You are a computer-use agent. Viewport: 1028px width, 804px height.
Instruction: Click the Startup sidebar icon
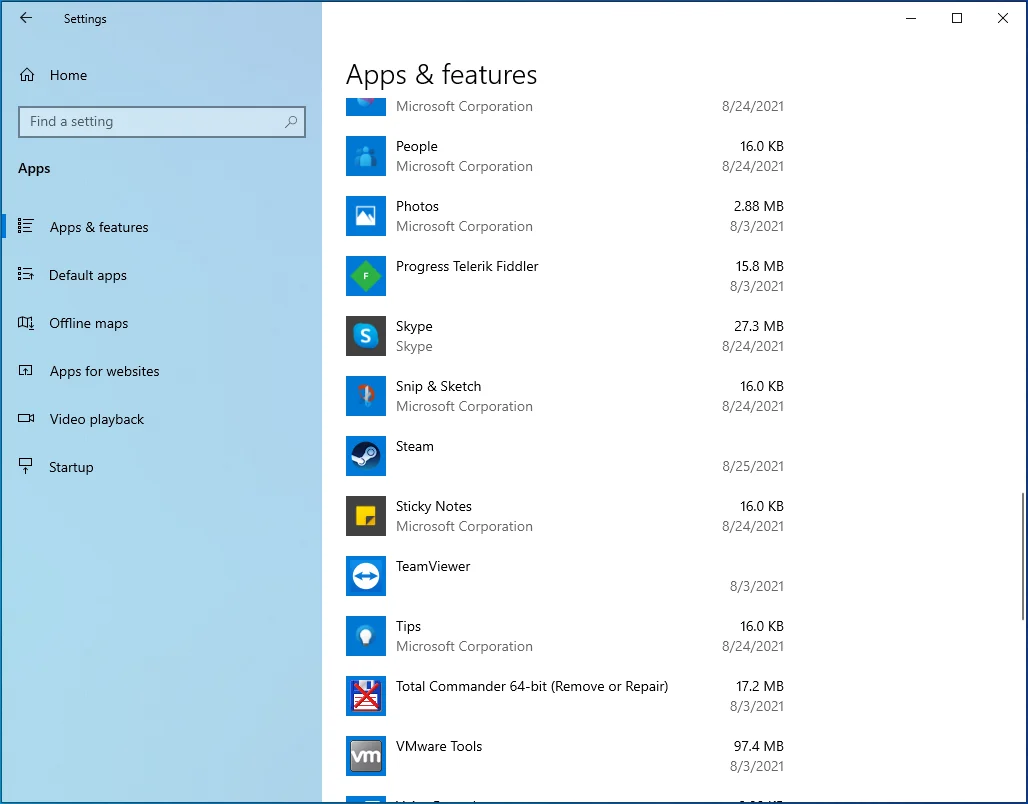(x=26, y=466)
